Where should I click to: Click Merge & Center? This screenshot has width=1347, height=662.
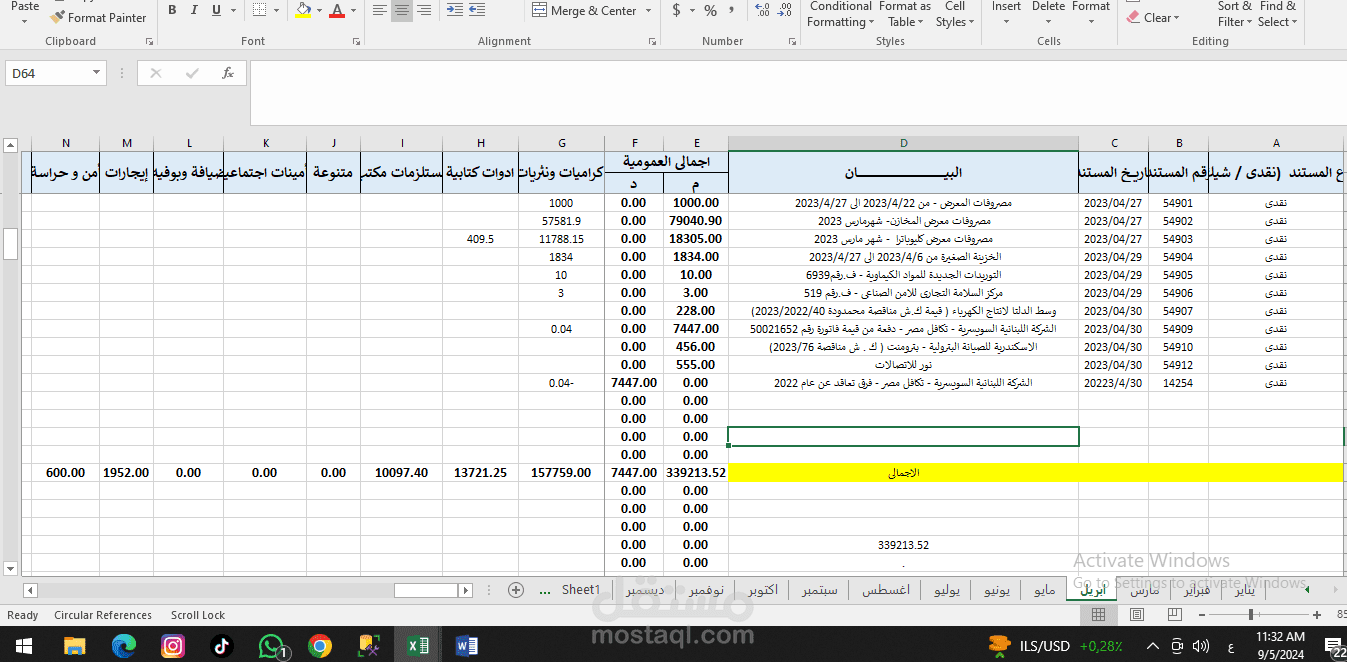(x=584, y=11)
